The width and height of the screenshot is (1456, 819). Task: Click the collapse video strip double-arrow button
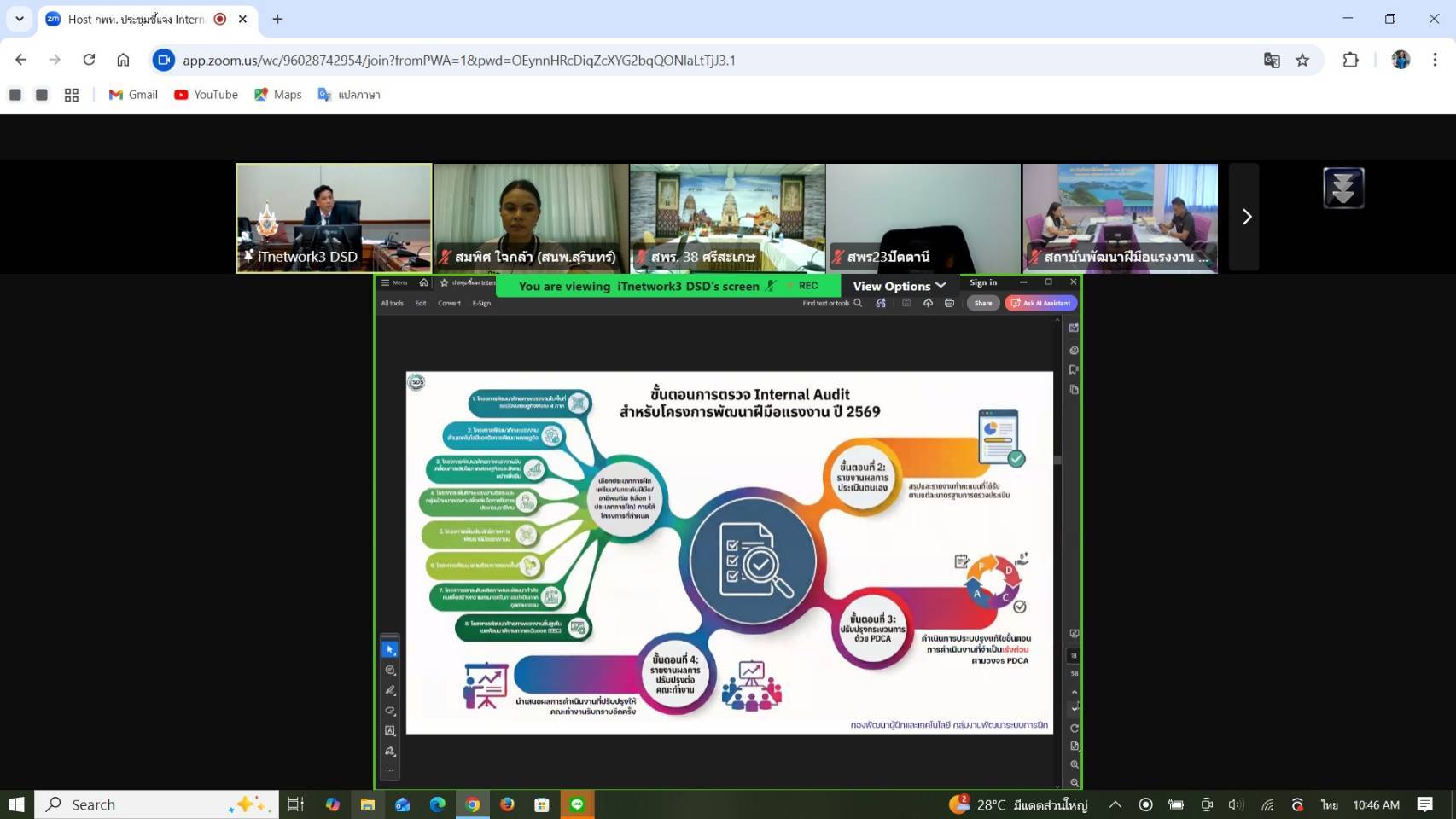click(1343, 188)
